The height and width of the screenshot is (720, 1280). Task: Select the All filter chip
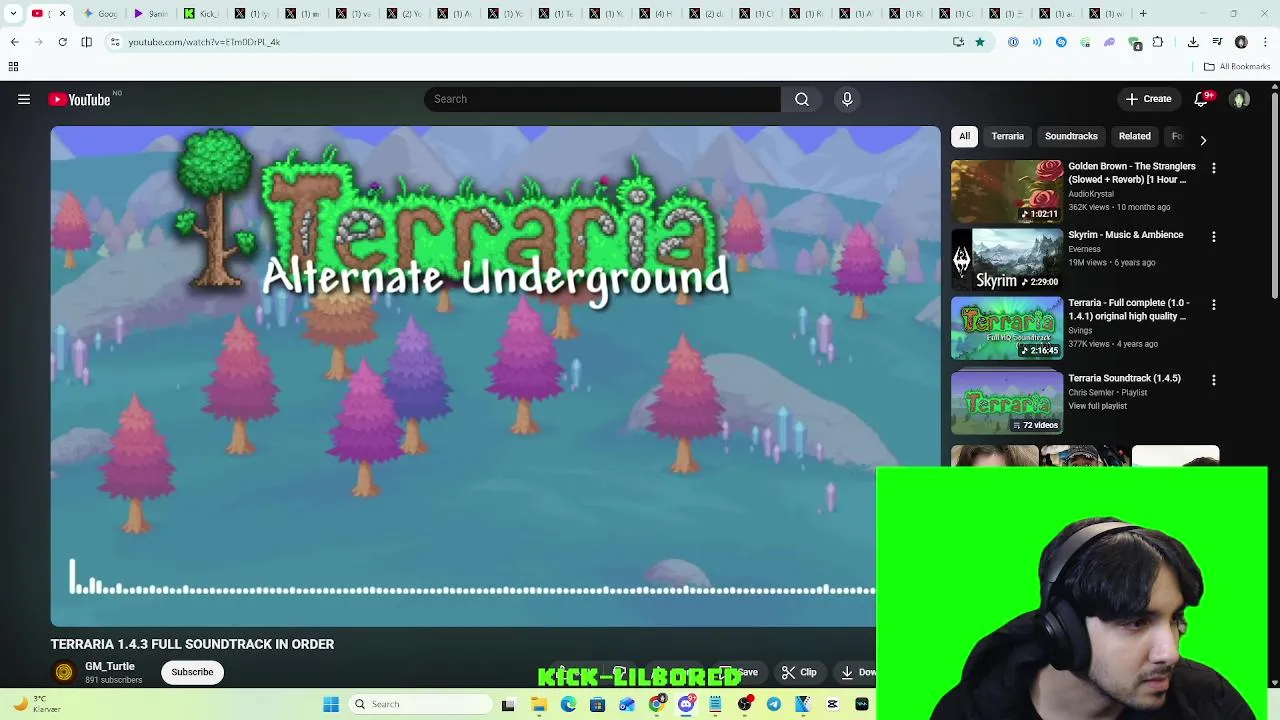[x=964, y=136]
